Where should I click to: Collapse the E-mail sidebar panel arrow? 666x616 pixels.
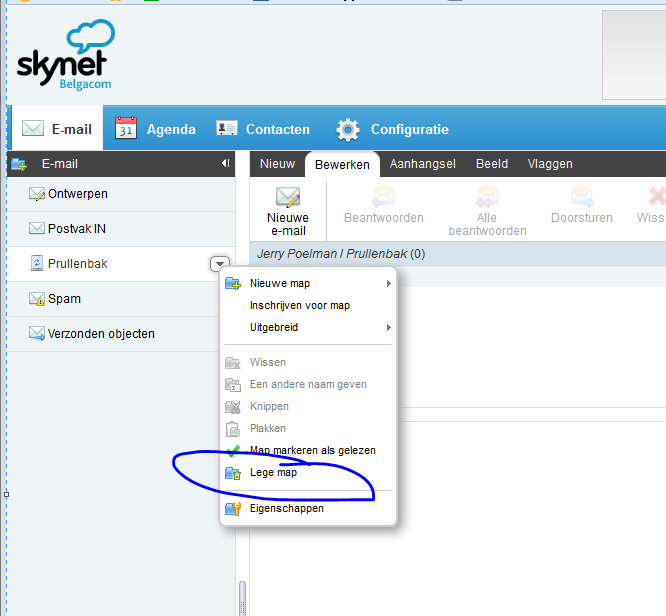coord(225,164)
